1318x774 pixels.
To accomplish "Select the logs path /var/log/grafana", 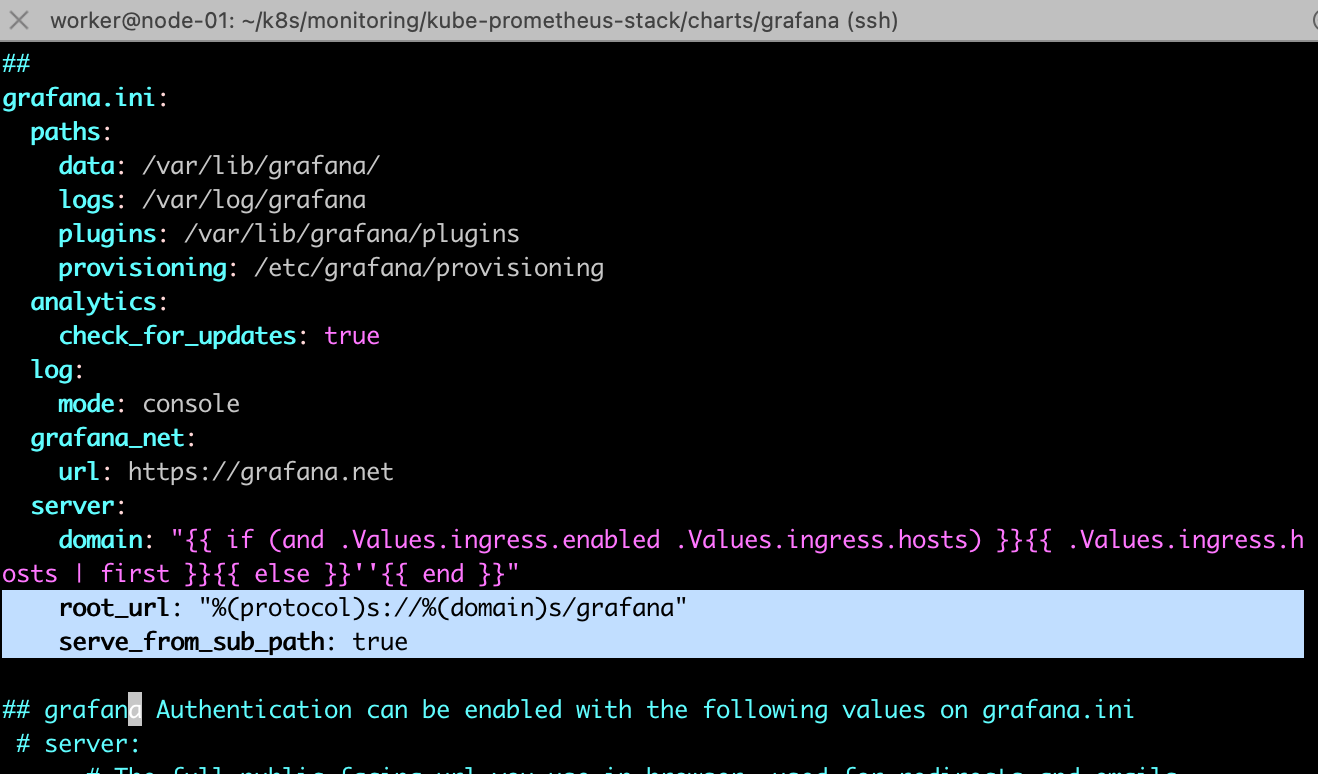I will pyautogui.click(x=254, y=200).
